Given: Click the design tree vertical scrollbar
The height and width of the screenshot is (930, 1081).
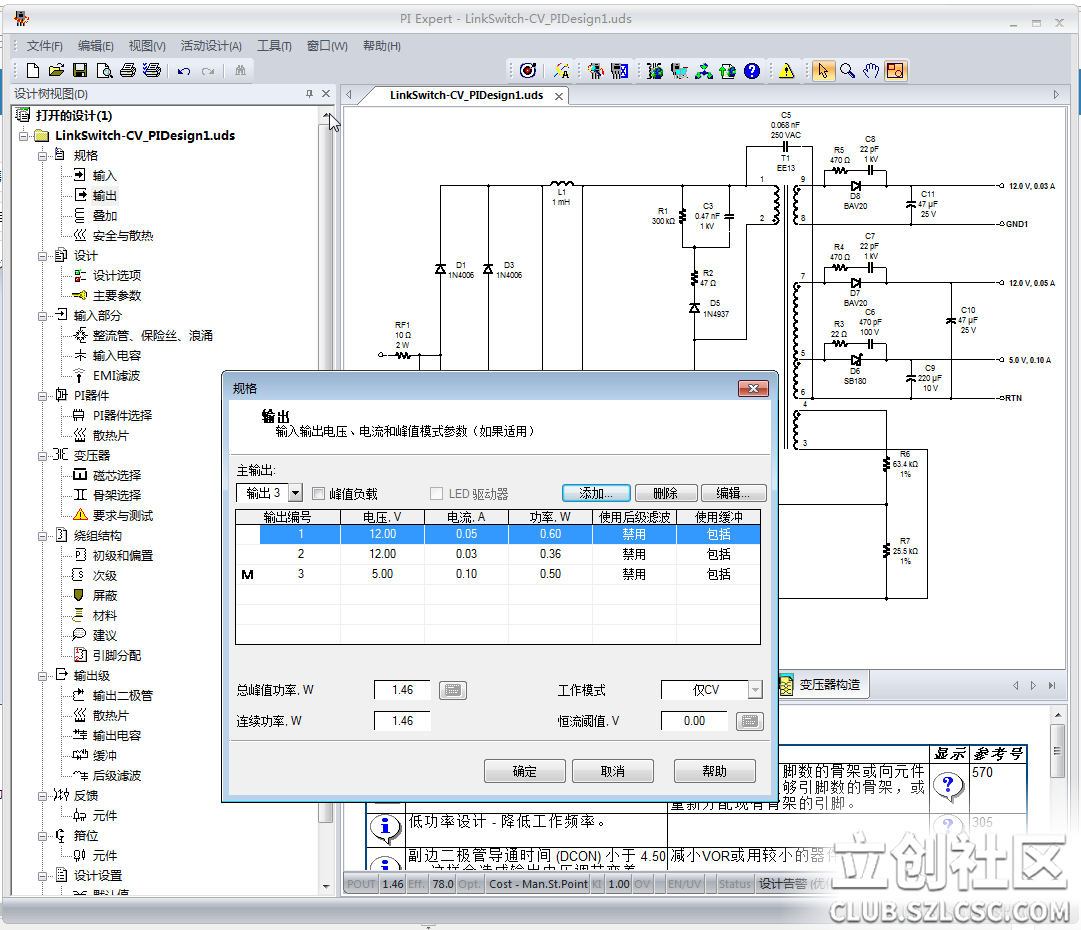Looking at the screenshot, I should [326, 472].
